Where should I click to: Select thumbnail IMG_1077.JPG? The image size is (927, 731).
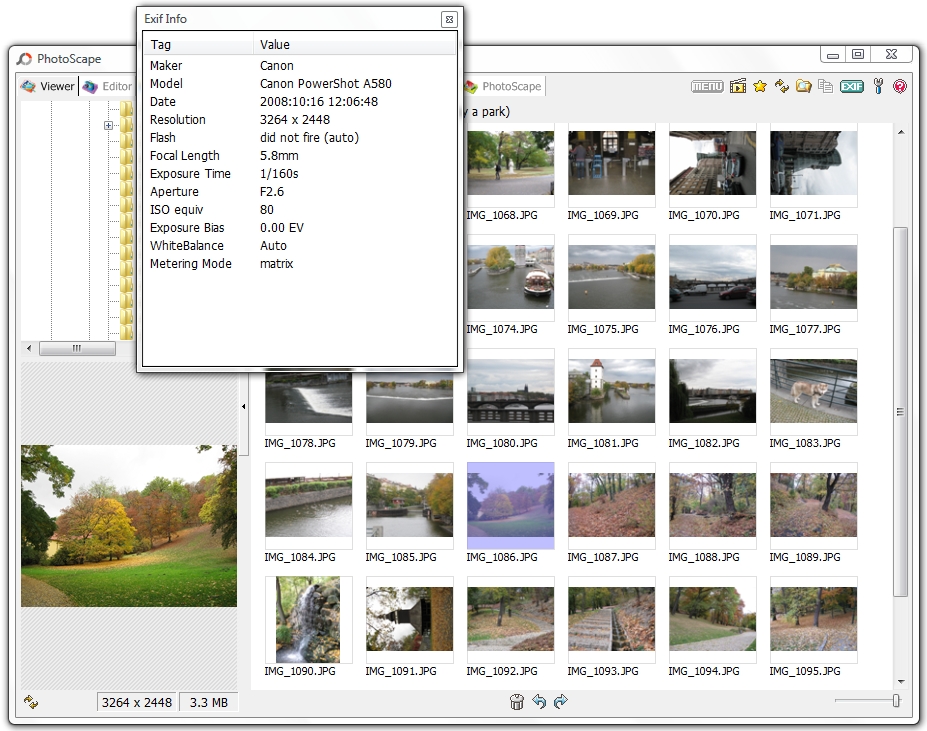point(813,277)
